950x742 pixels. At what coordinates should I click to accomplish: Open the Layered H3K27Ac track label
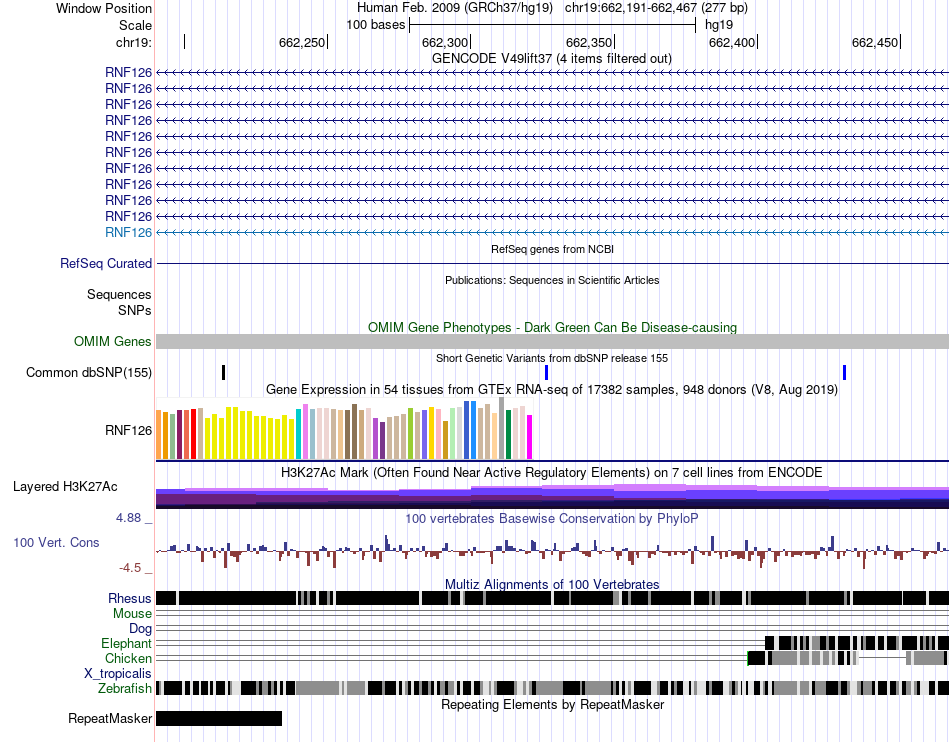[65, 487]
